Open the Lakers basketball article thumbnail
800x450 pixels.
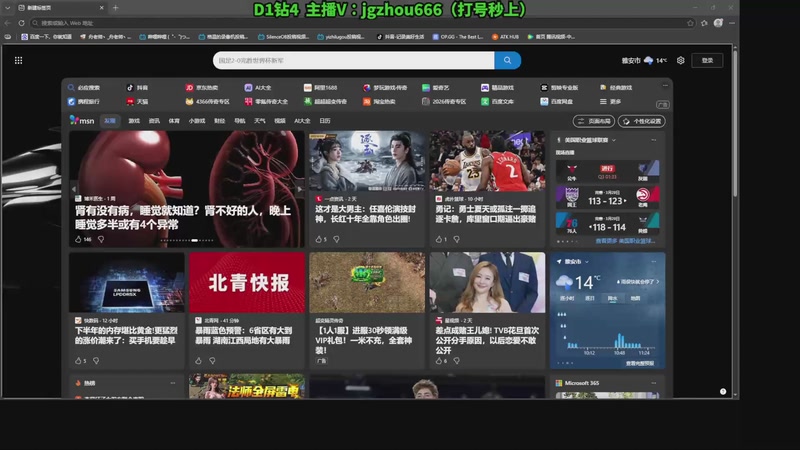[487, 161]
